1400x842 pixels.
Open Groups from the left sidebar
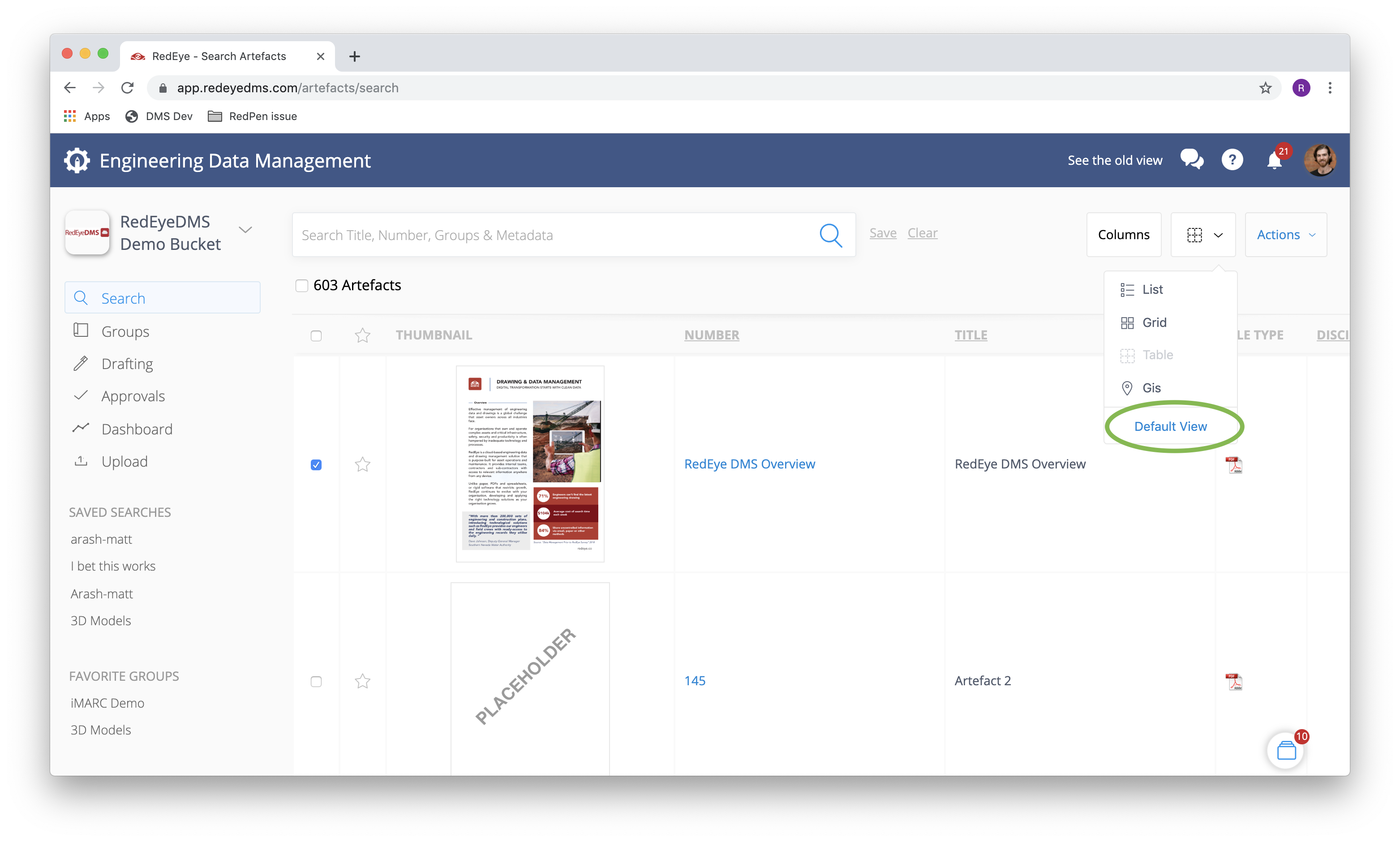pyautogui.click(x=125, y=331)
